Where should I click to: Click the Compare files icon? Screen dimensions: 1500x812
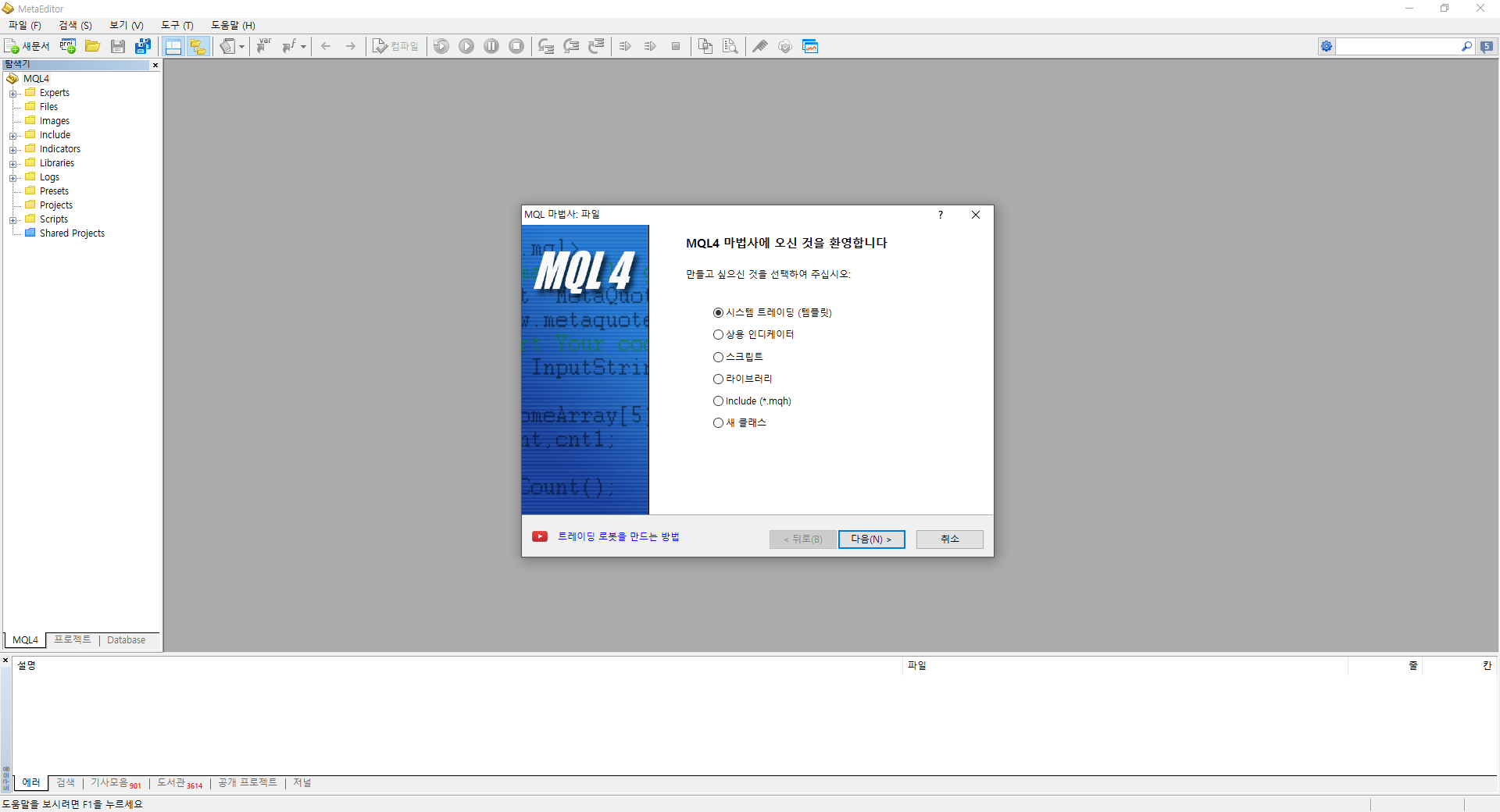705,46
